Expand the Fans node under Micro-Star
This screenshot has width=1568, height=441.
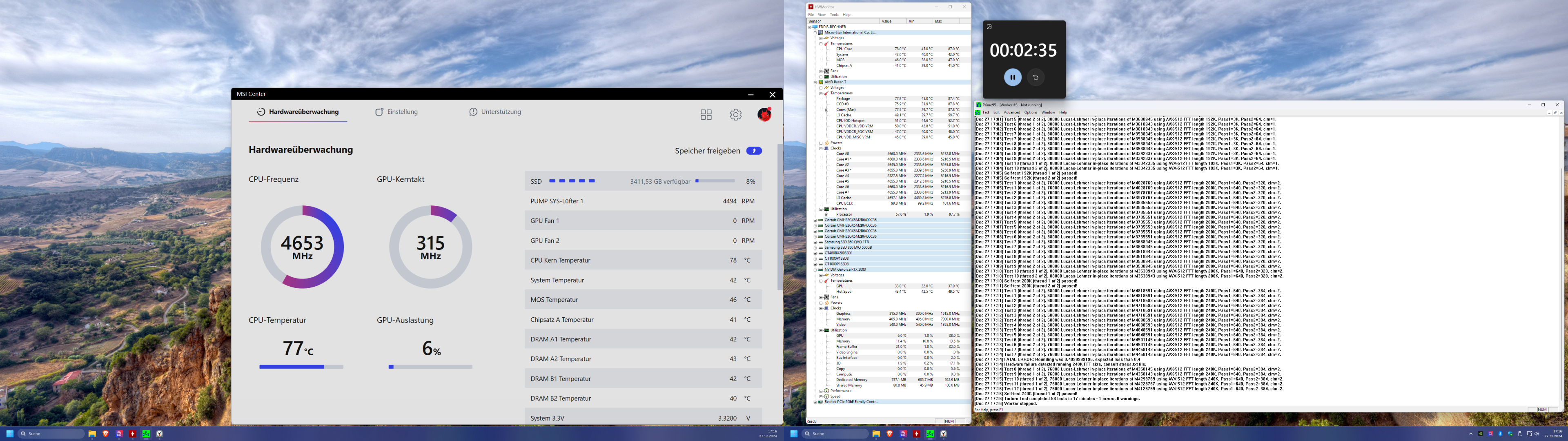[820, 71]
